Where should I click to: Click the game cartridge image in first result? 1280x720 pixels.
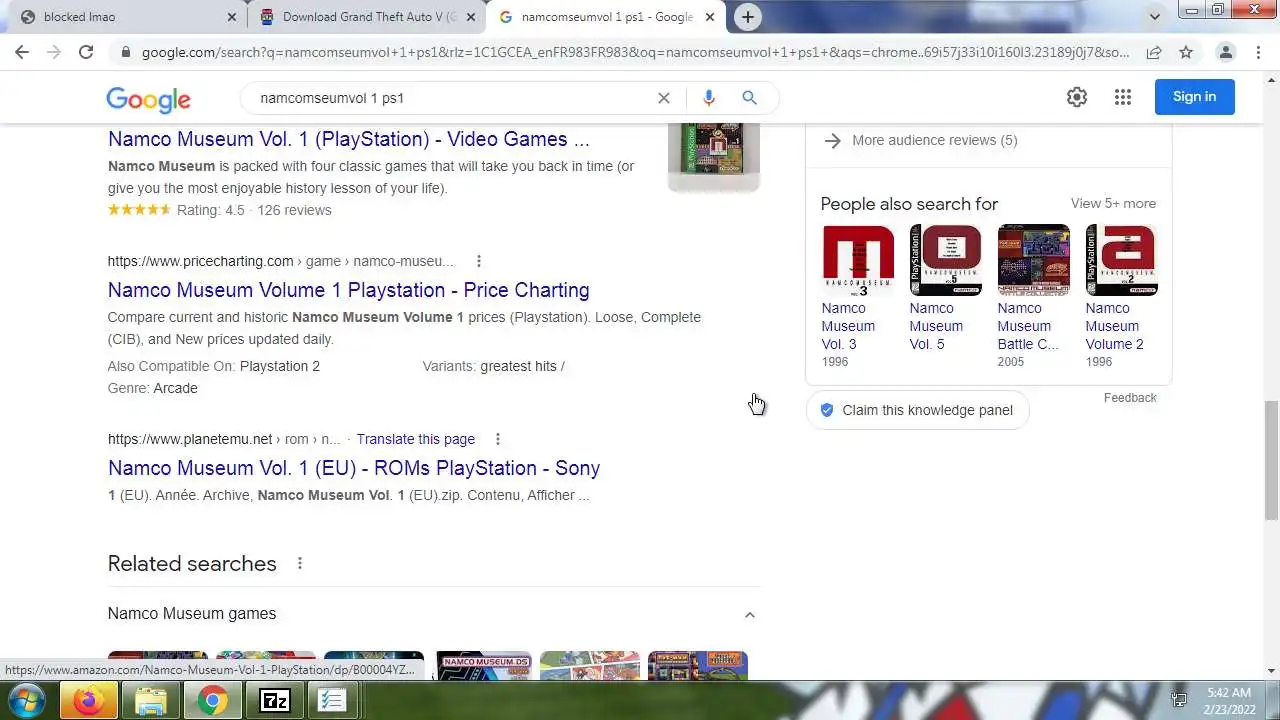tap(714, 157)
